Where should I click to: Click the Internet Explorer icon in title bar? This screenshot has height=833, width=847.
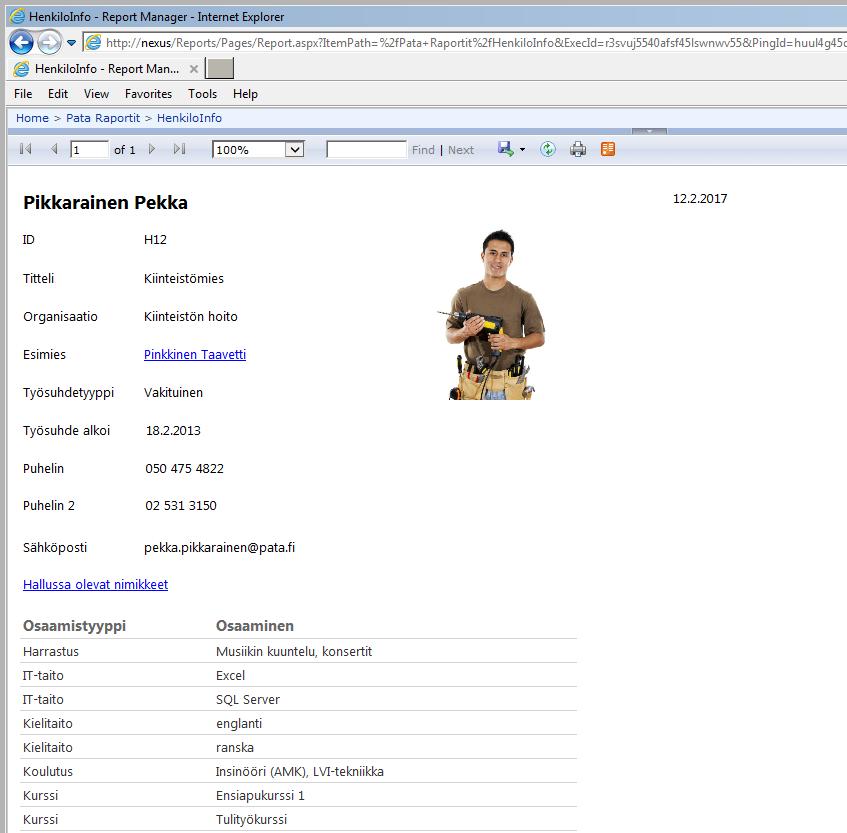point(17,16)
